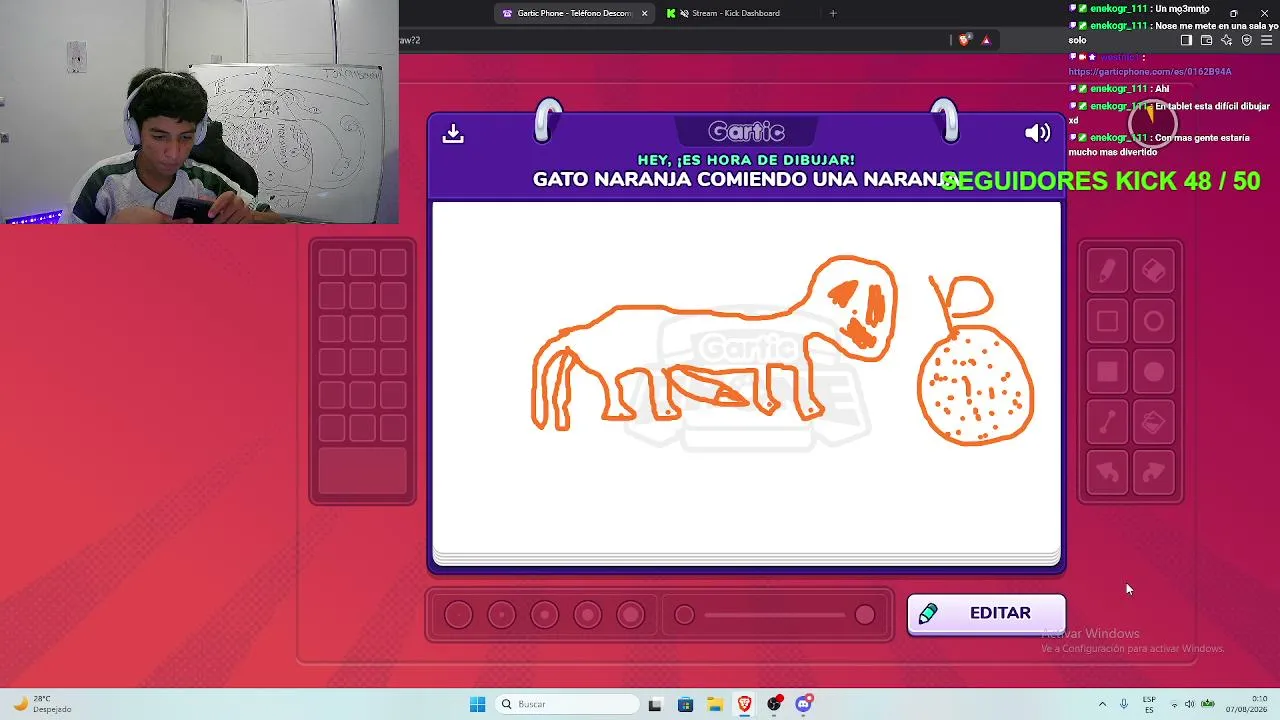Open the 28°C weather widget
The width and height of the screenshot is (1280, 720).
click(x=42, y=704)
